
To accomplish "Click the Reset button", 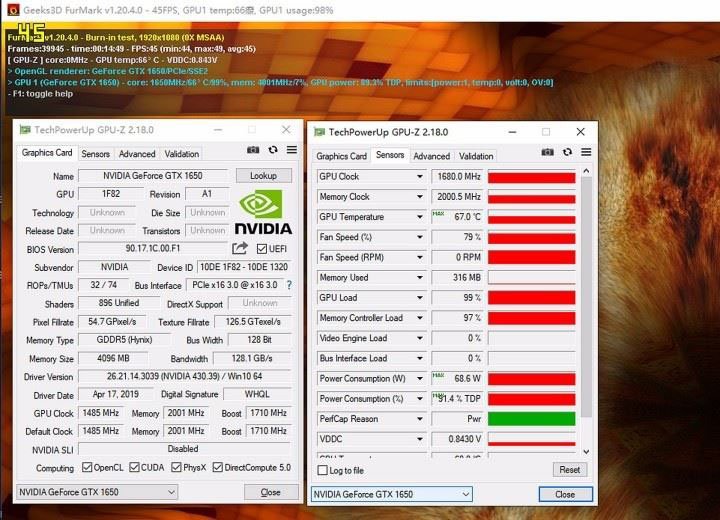I will click(x=569, y=469).
